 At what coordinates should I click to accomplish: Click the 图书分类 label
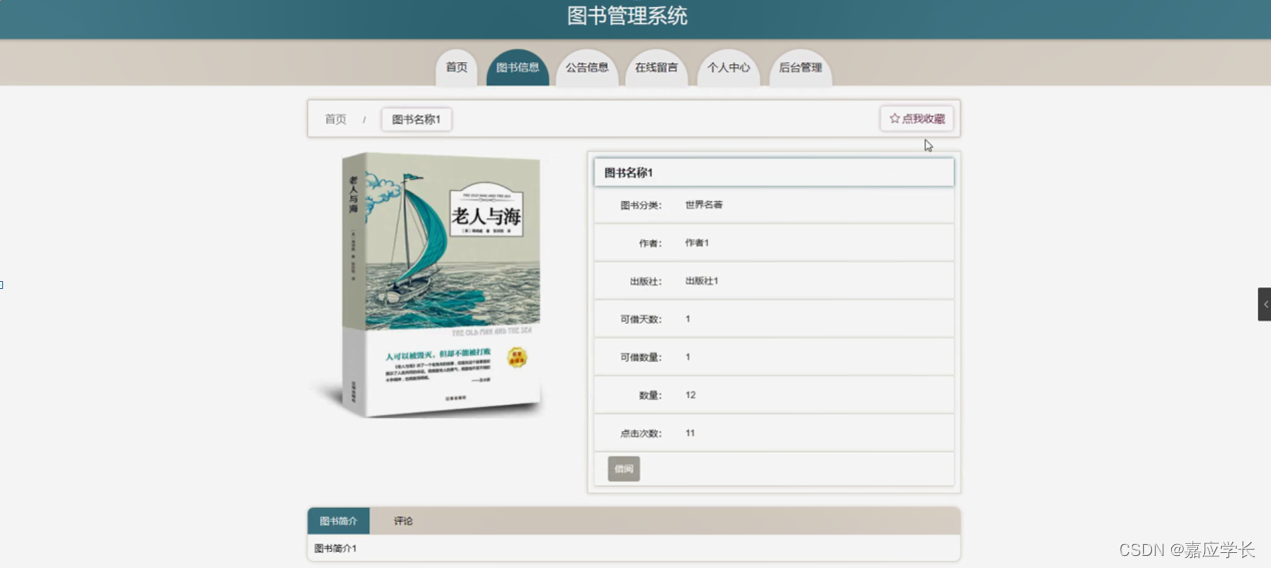641,205
